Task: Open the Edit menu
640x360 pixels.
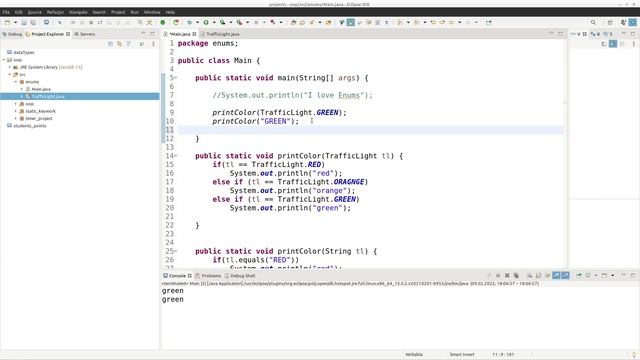Action: [x=19, y=12]
